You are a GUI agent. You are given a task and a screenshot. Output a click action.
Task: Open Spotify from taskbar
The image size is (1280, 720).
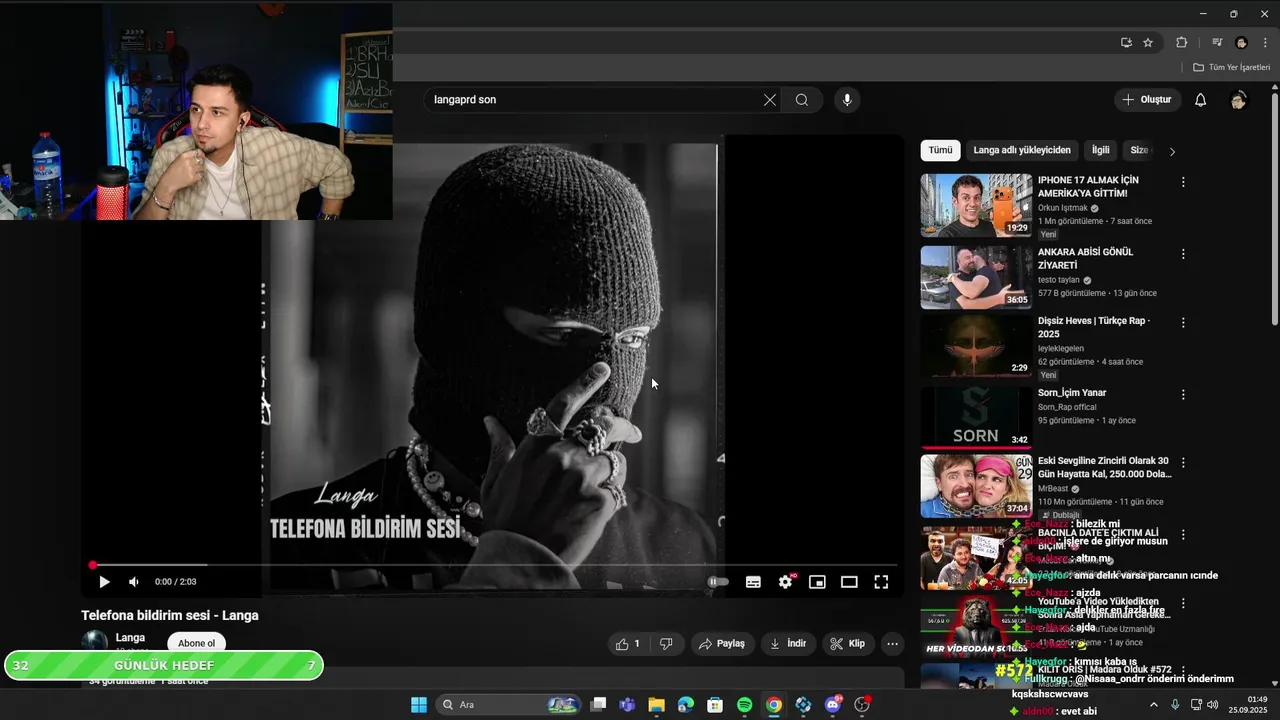click(744, 705)
